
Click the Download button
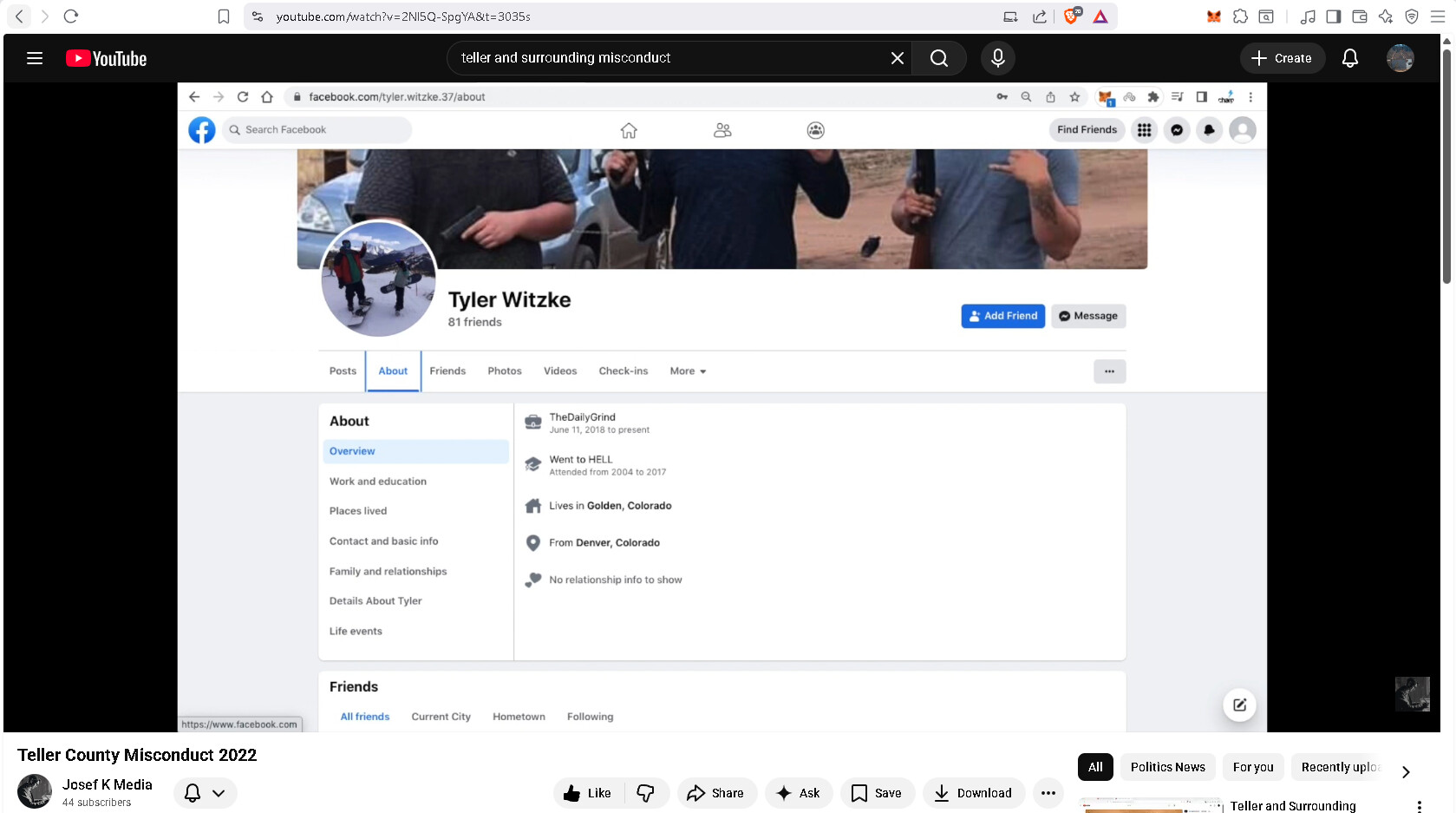(x=973, y=793)
